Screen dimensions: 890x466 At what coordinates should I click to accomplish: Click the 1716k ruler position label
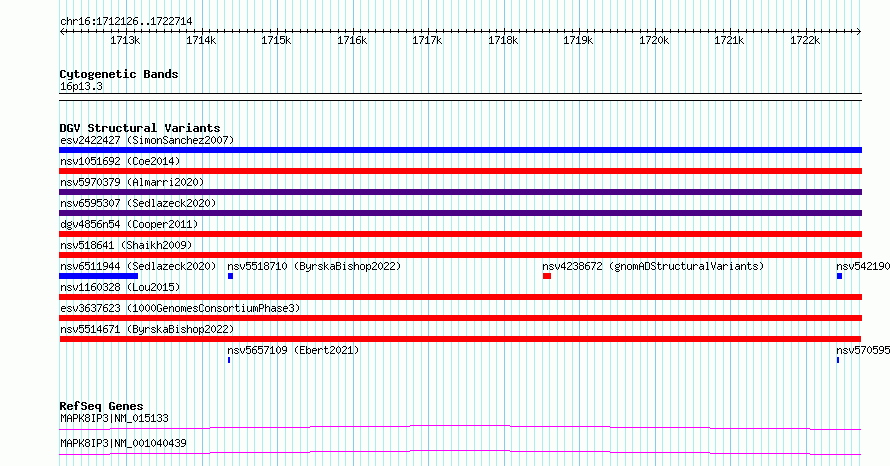point(352,40)
